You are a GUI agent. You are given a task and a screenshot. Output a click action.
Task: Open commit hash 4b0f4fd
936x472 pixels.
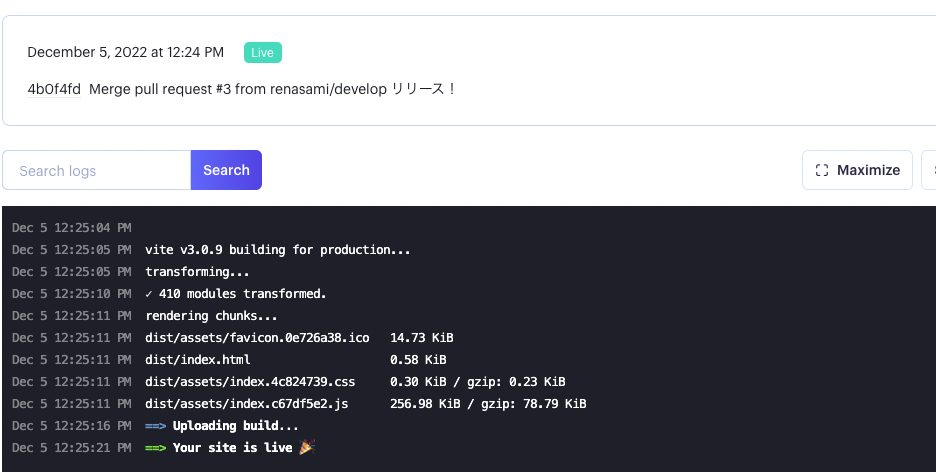click(x=54, y=89)
